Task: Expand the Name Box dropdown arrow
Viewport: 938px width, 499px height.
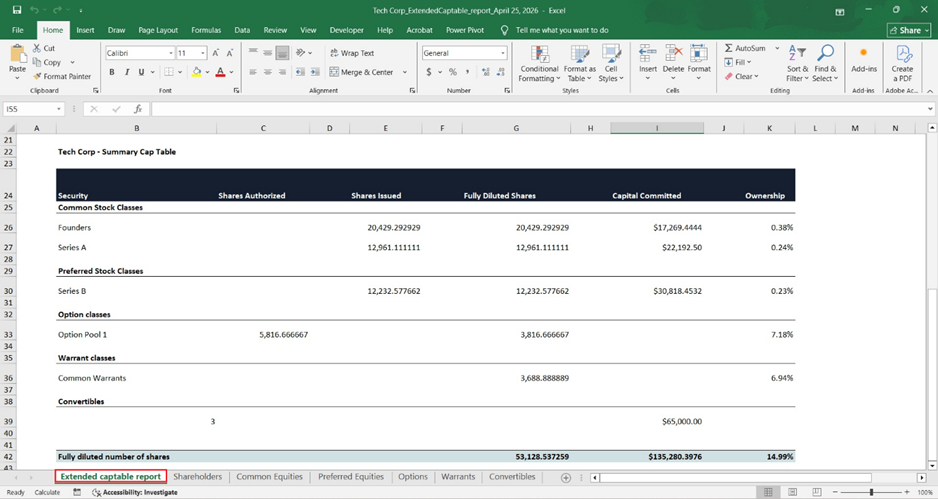Action: point(59,109)
